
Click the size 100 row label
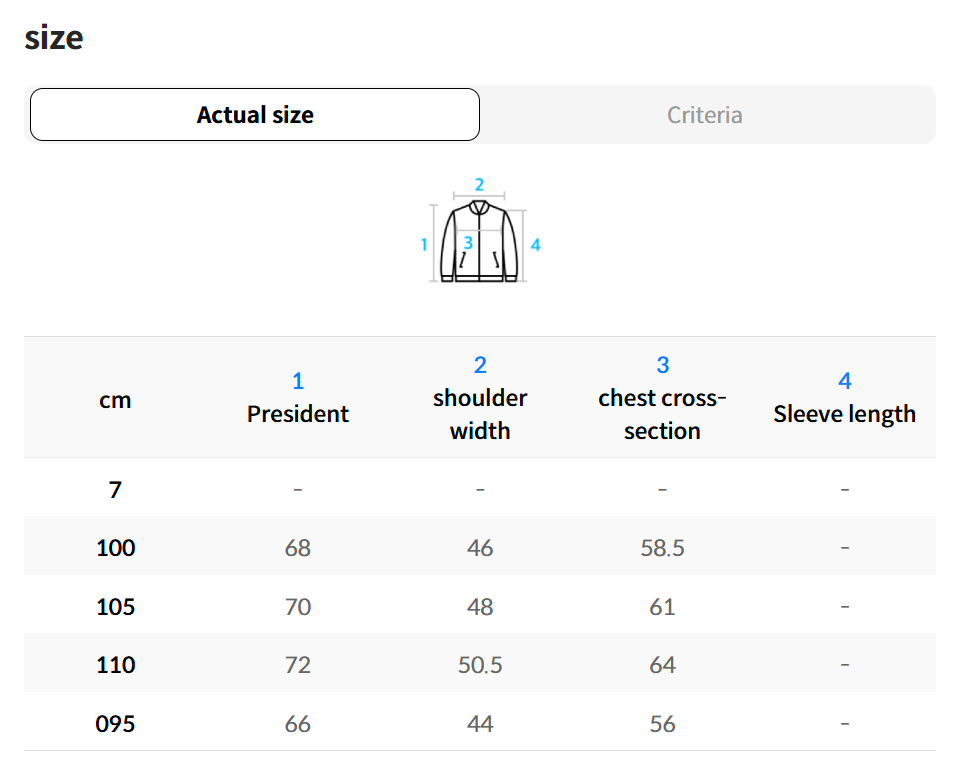point(115,548)
